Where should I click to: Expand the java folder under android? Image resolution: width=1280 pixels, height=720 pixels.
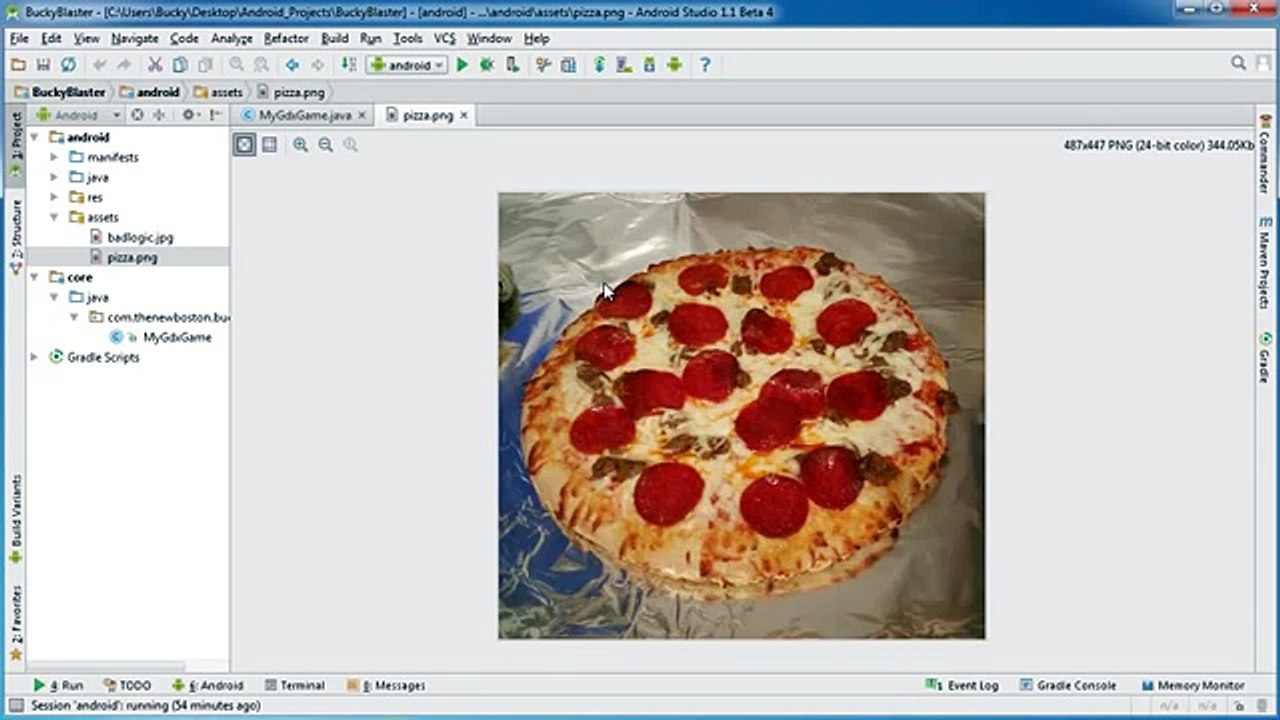tap(55, 177)
